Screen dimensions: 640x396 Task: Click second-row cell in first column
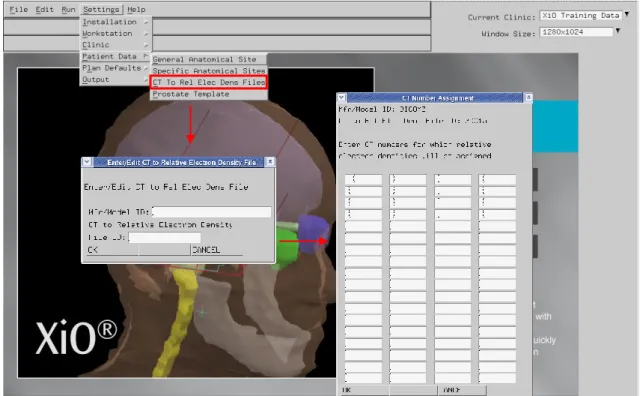tap(363, 191)
